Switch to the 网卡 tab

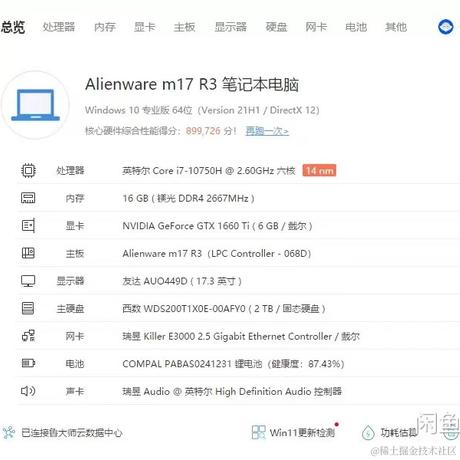316,27
